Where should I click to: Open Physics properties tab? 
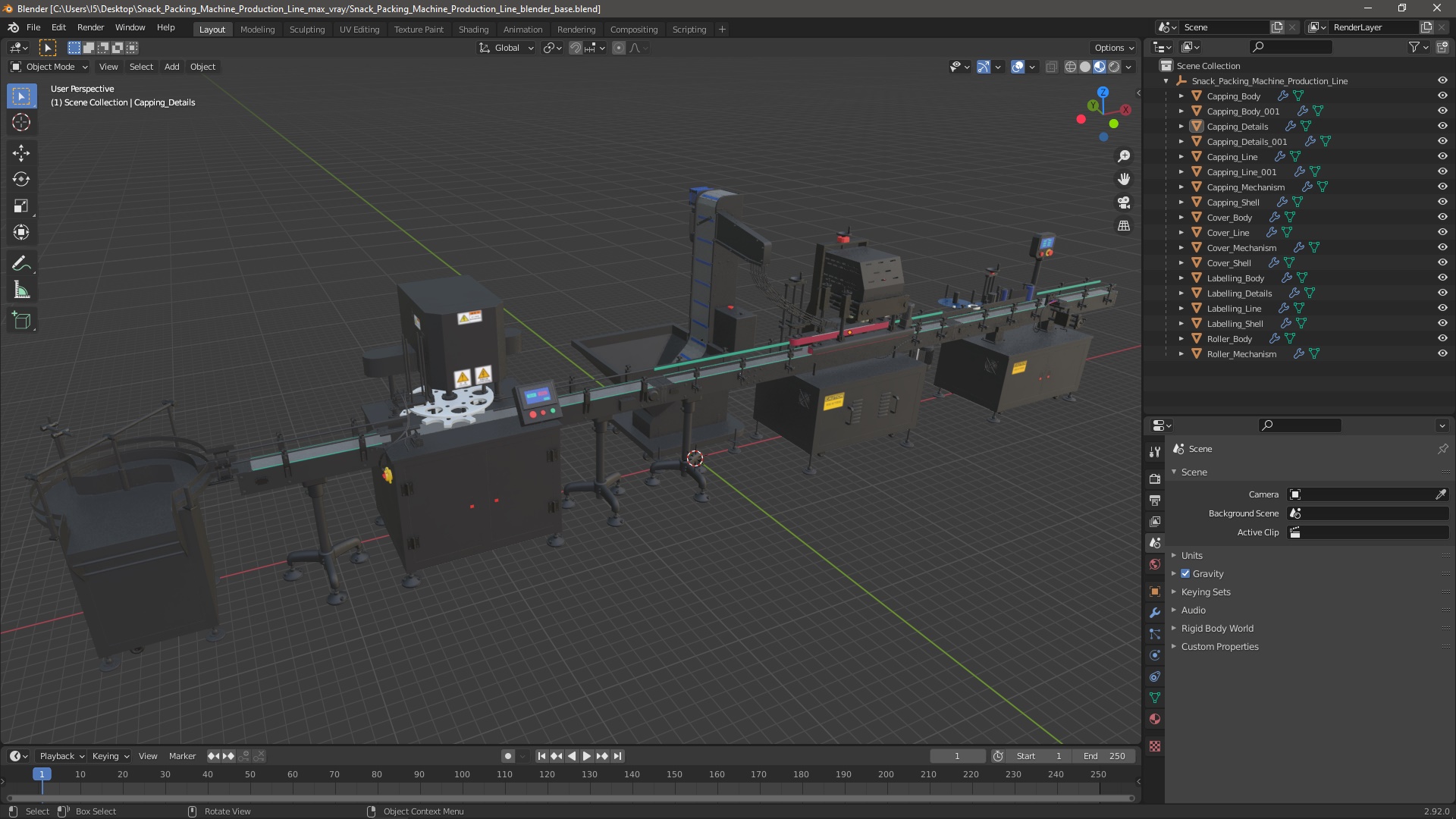click(x=1155, y=655)
